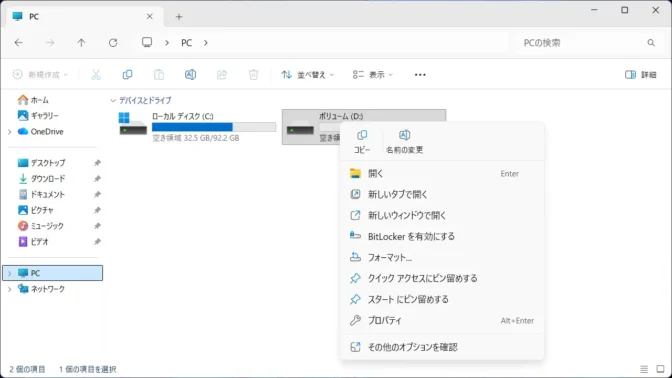Click the pin icon beside ドキュメント
This screenshot has width=672, height=378.
(x=97, y=195)
